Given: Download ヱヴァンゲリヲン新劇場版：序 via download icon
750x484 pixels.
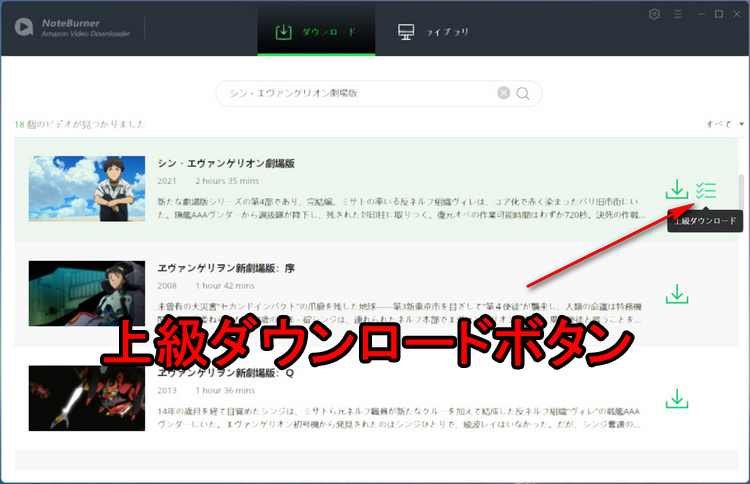Looking at the screenshot, I should (x=676, y=294).
